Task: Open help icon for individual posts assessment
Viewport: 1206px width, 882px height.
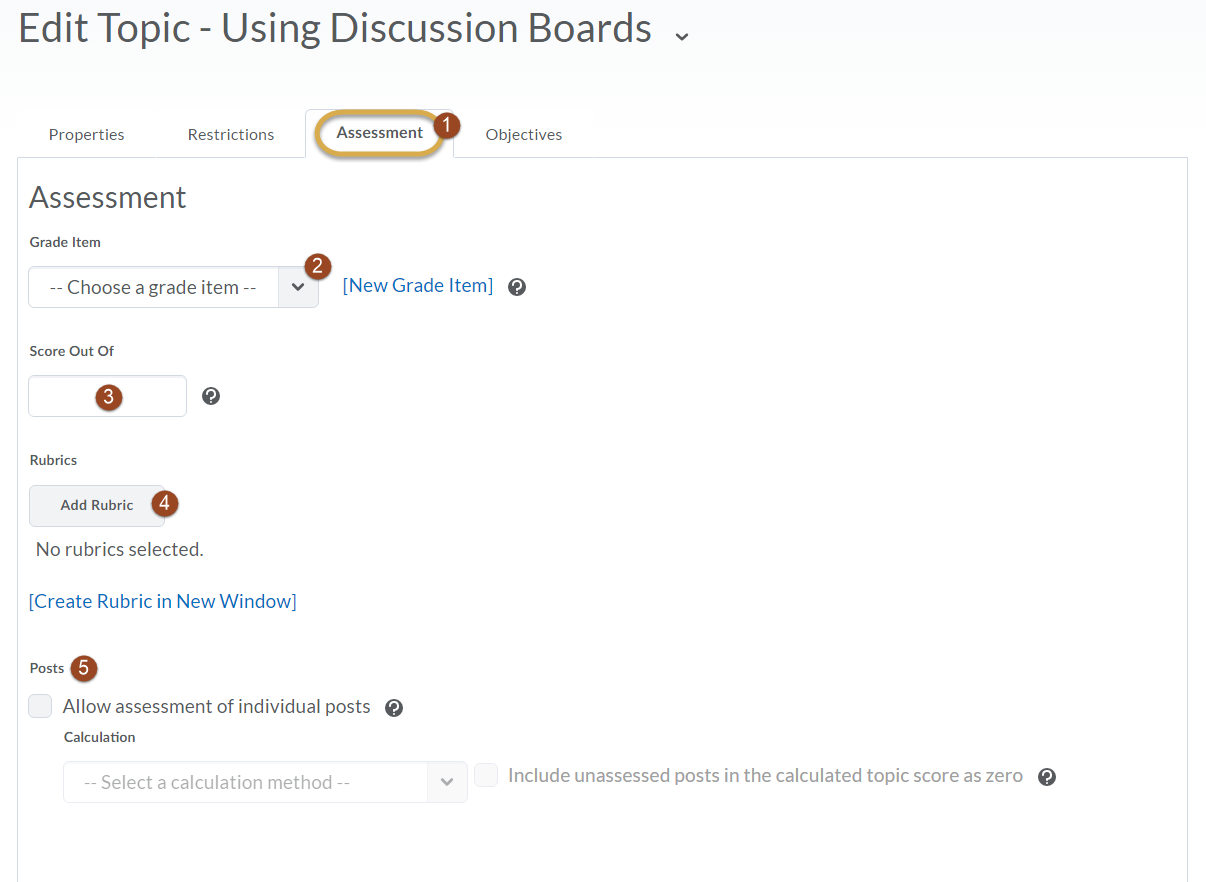Action: [394, 708]
